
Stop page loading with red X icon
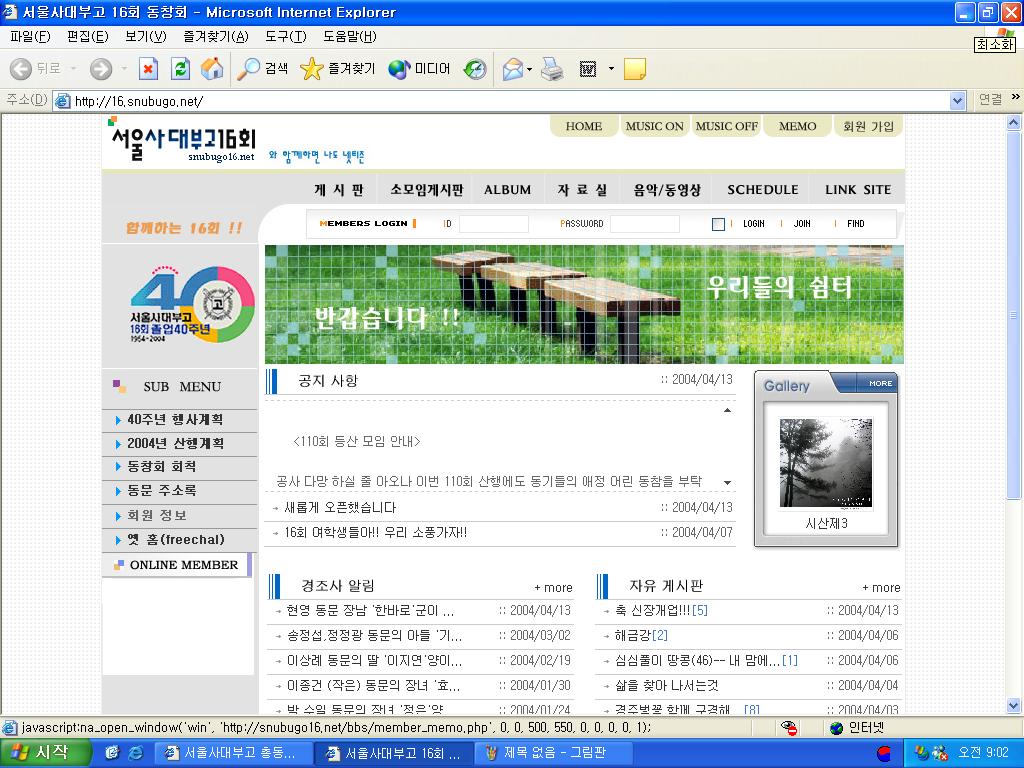(x=149, y=69)
